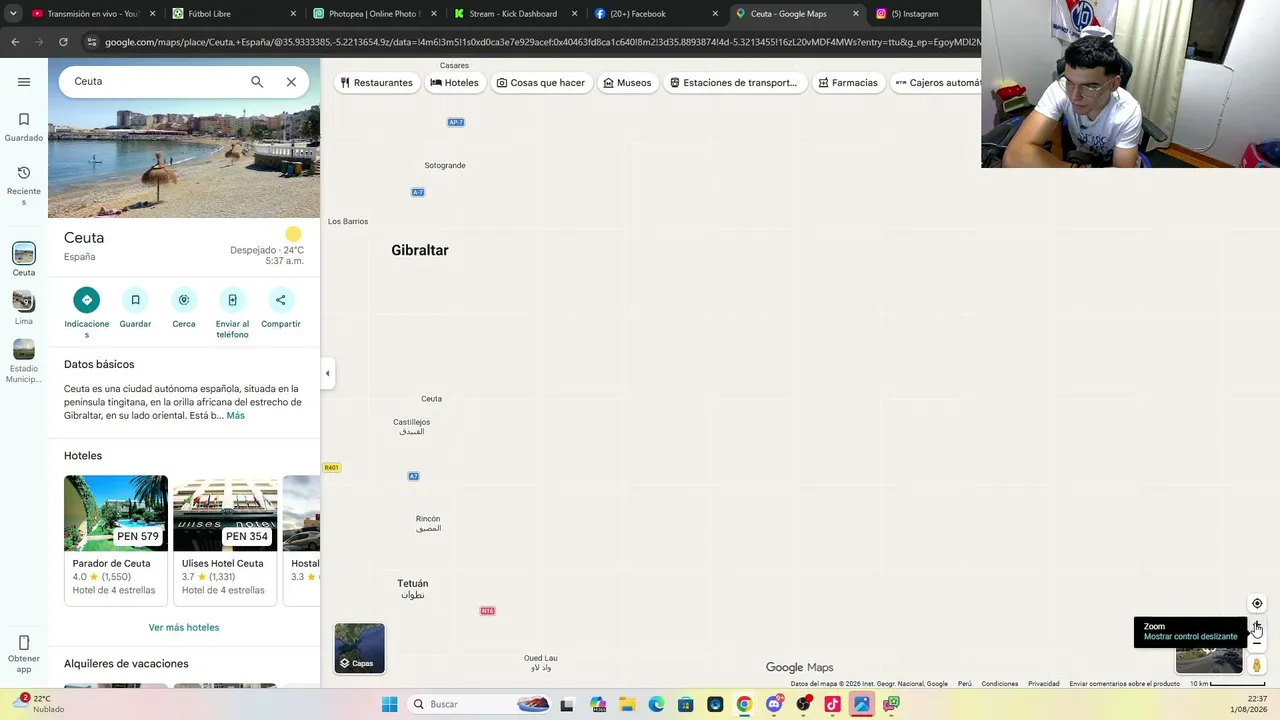Search nearby with Cerca button
This screenshot has width=1280, height=720.
click(x=184, y=300)
